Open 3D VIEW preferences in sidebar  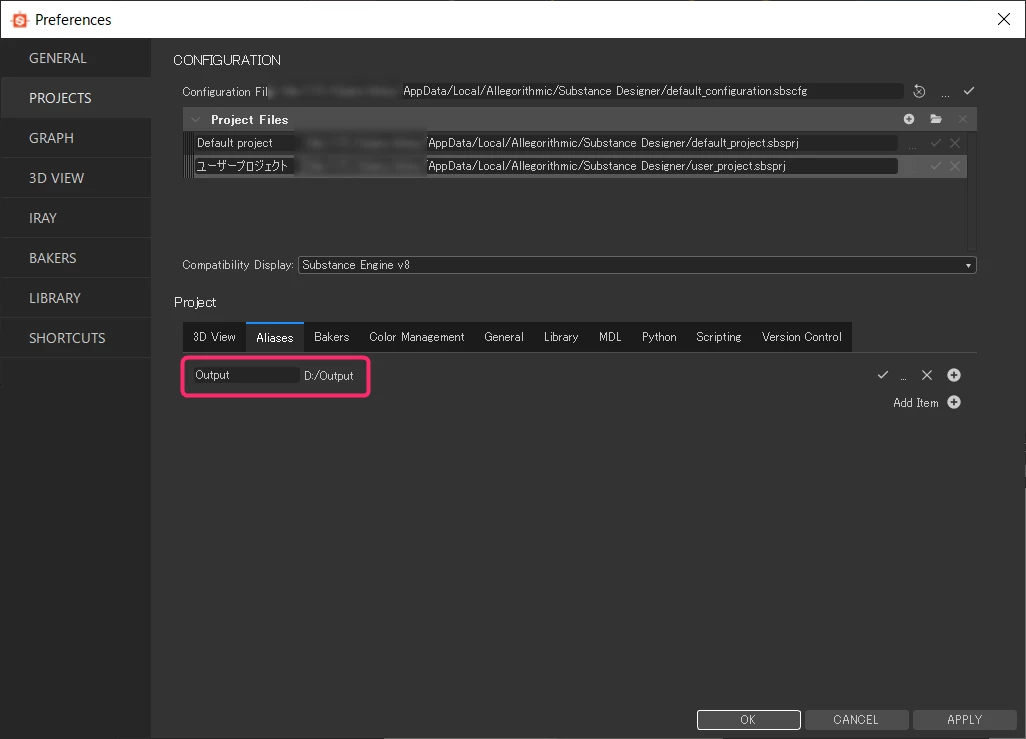click(x=76, y=178)
